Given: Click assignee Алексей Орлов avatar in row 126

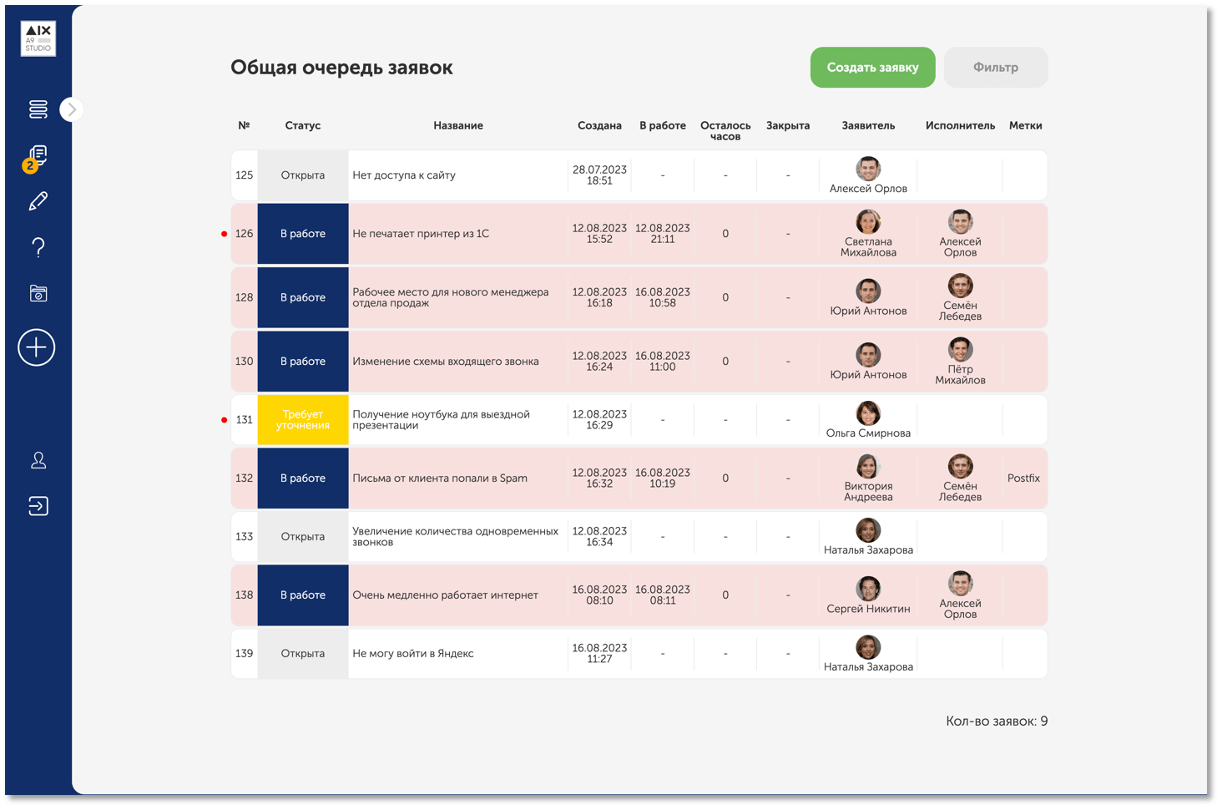Looking at the screenshot, I should click(960, 222).
